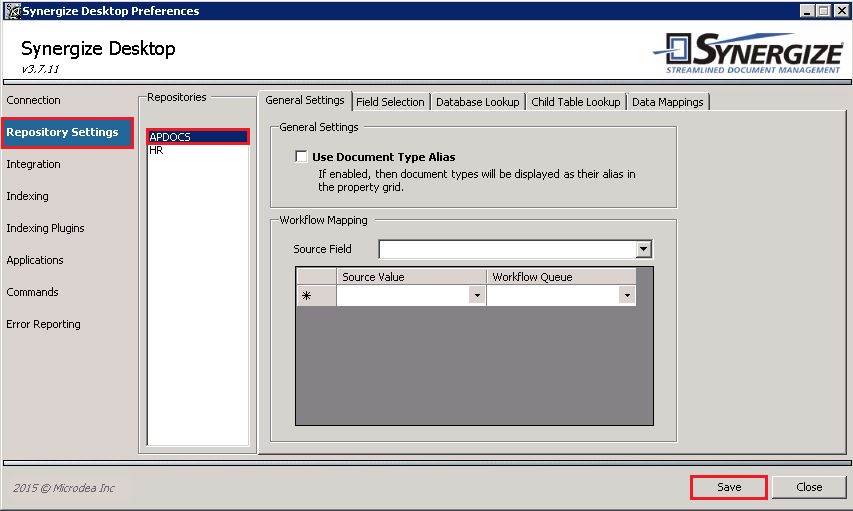Open the Child Table Lookup tab

pyautogui.click(x=576, y=102)
